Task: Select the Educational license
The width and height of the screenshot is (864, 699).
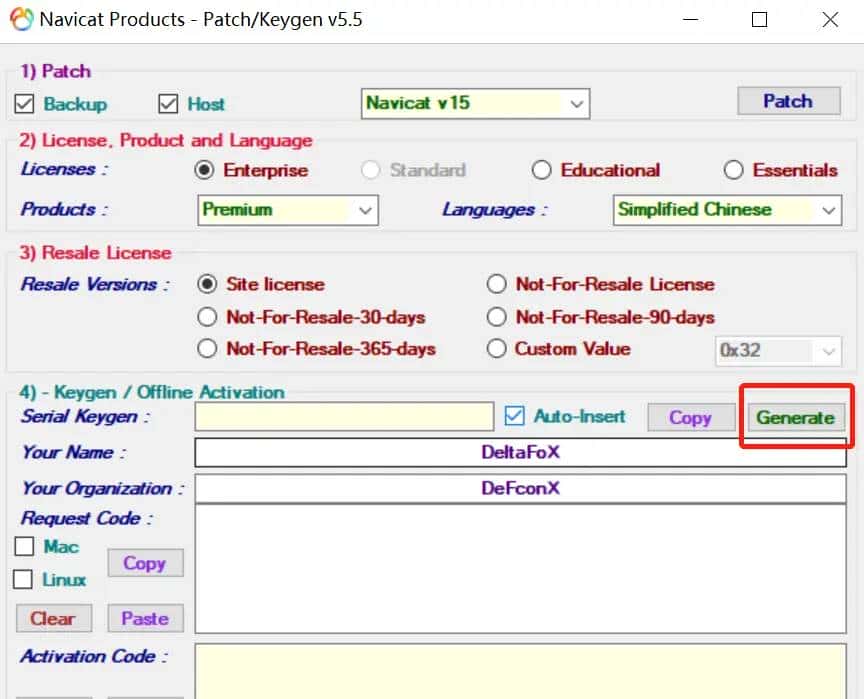Action: click(x=542, y=170)
